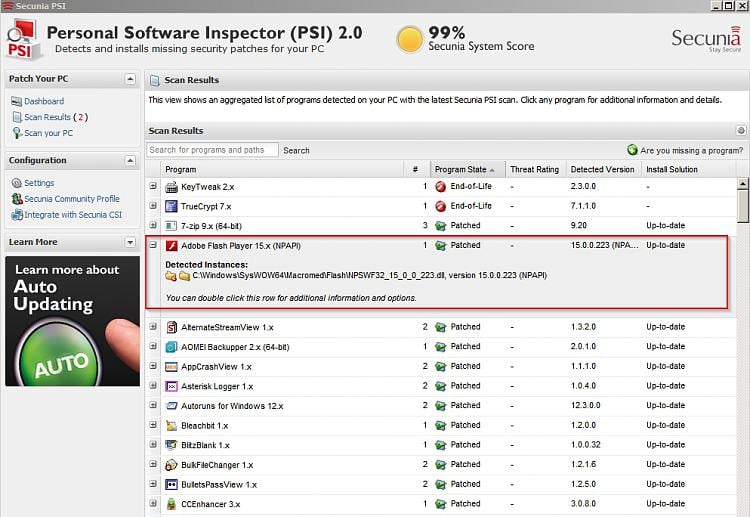Click the Bleachbit program icon
Screen dimensions: 750x517
point(171,426)
